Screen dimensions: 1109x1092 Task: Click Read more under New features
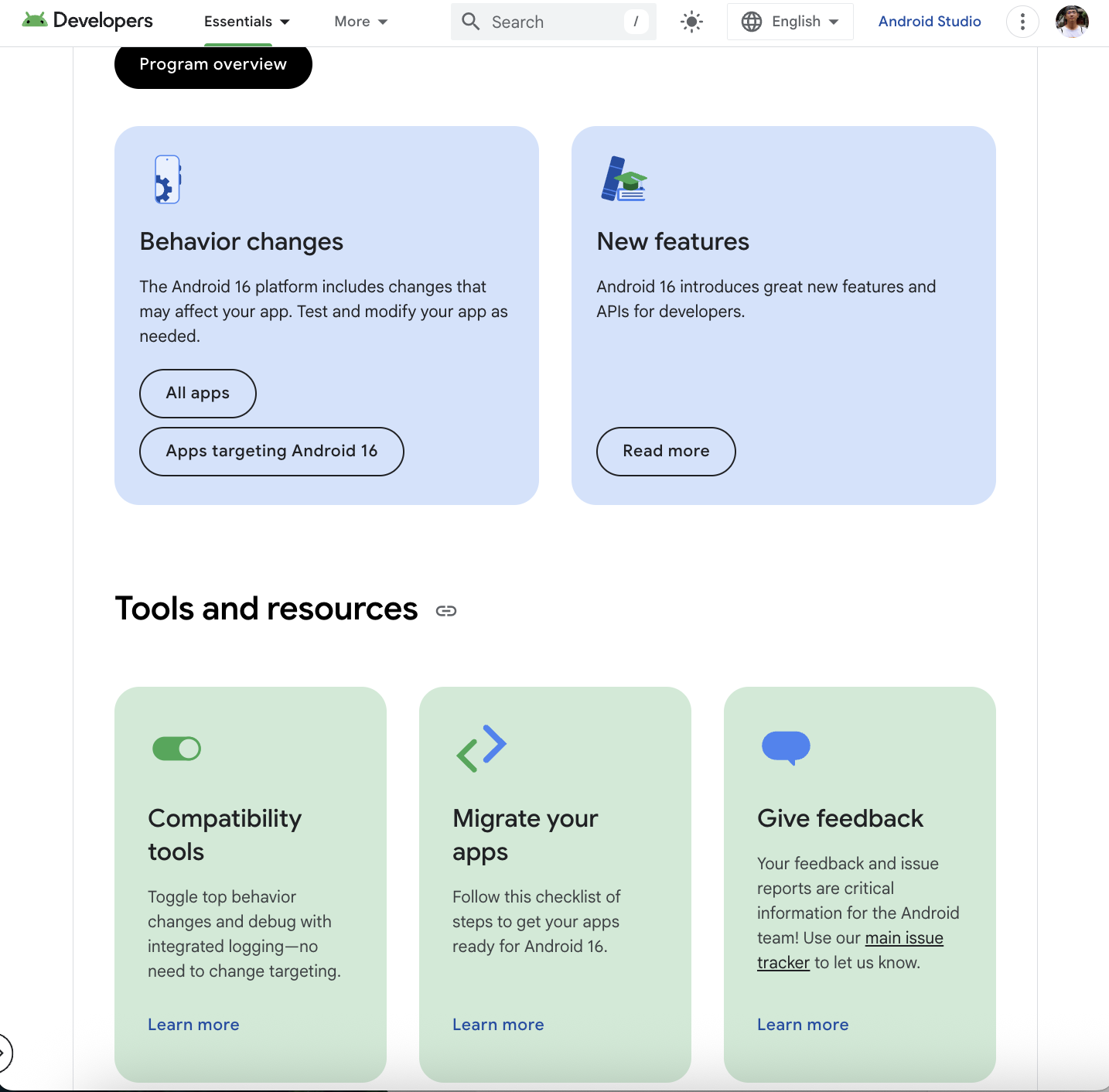666,452
